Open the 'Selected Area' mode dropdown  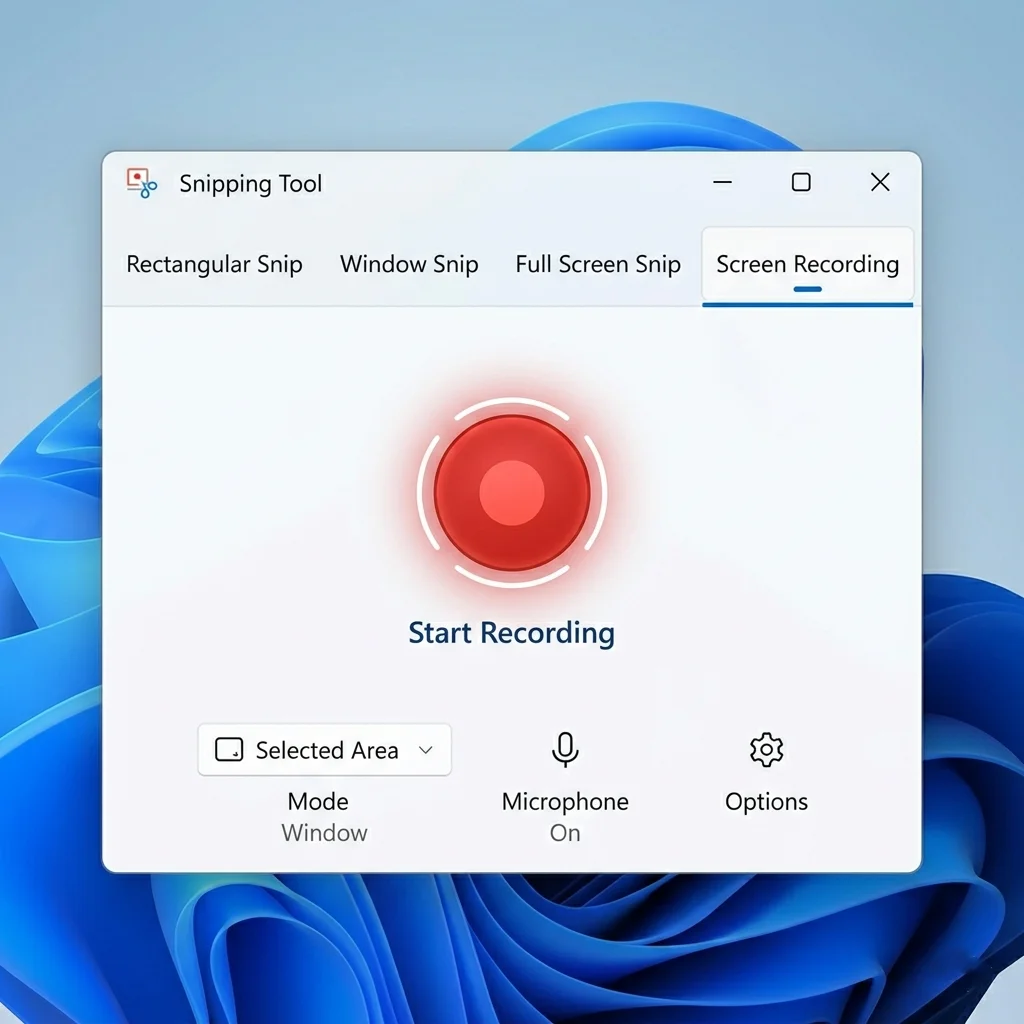click(x=324, y=749)
